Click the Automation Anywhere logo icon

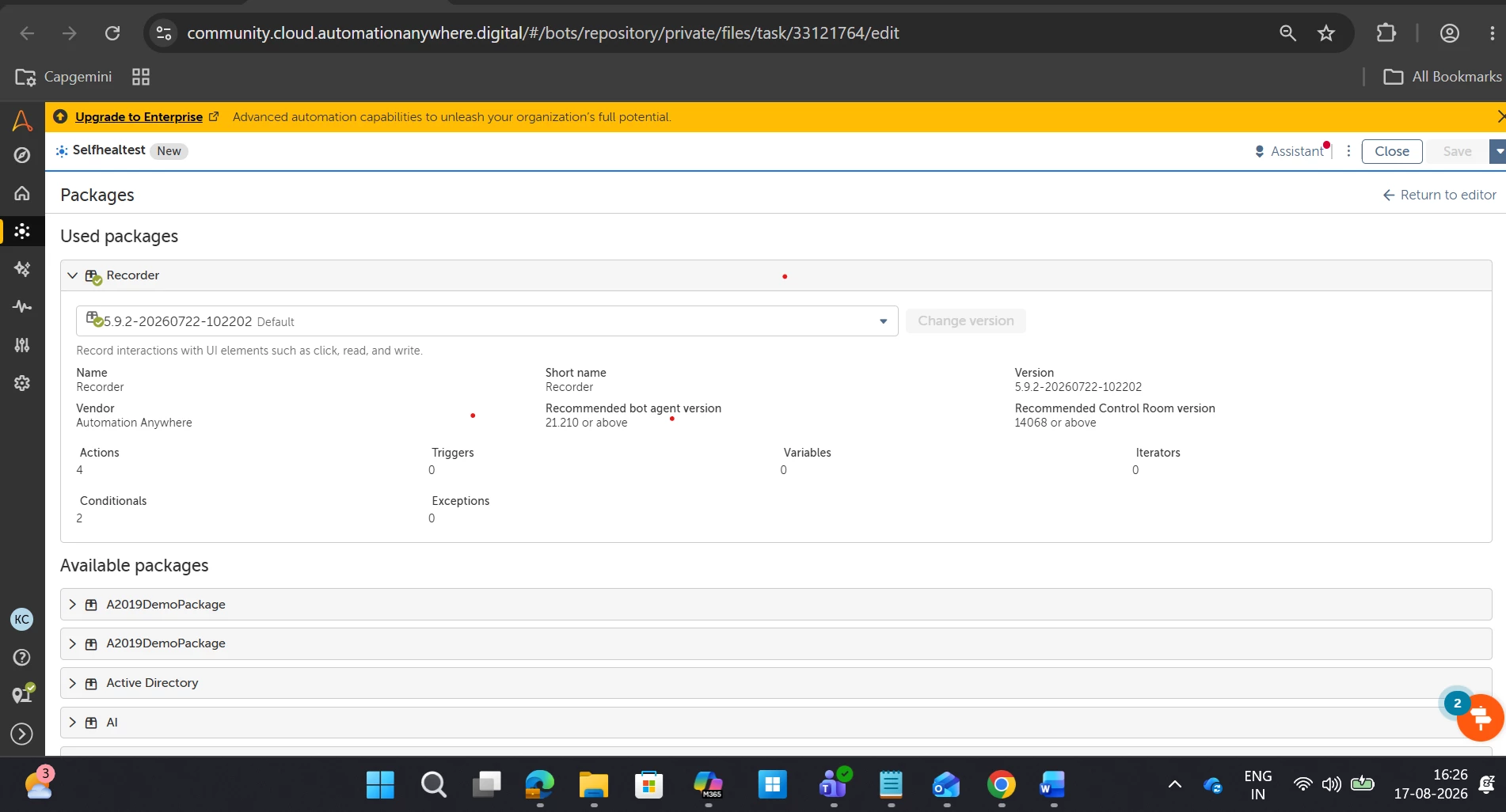pos(22,120)
